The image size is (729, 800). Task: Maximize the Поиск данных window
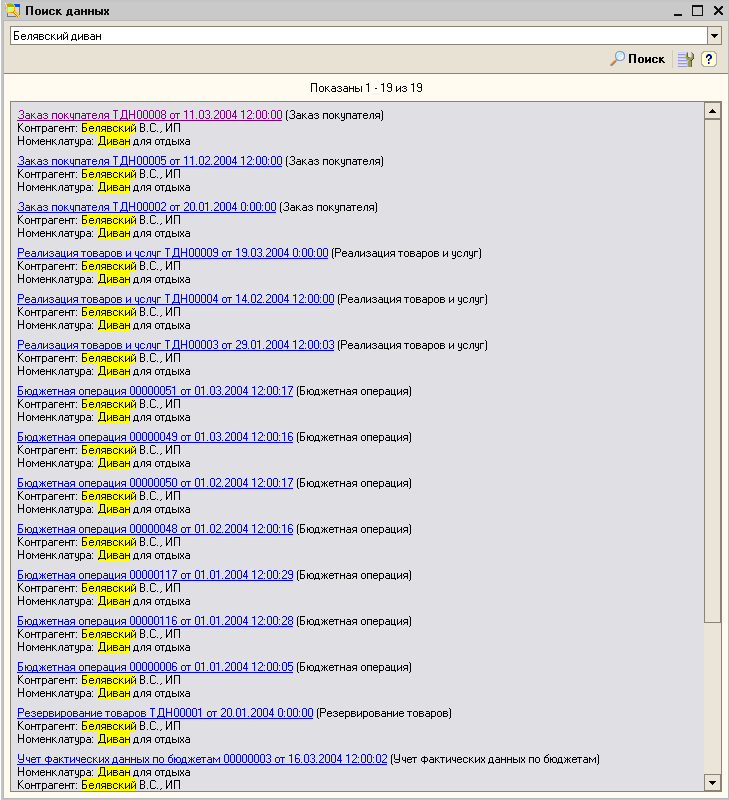(x=698, y=10)
